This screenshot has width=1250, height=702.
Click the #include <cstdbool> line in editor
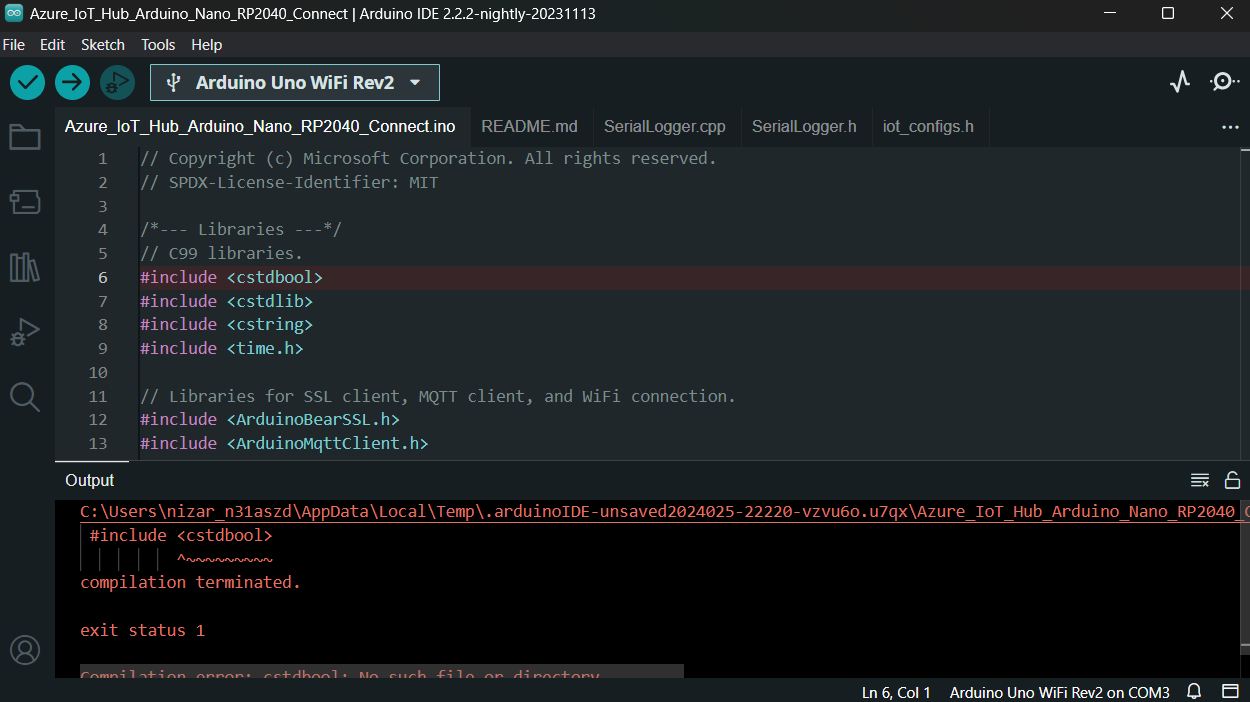231,277
